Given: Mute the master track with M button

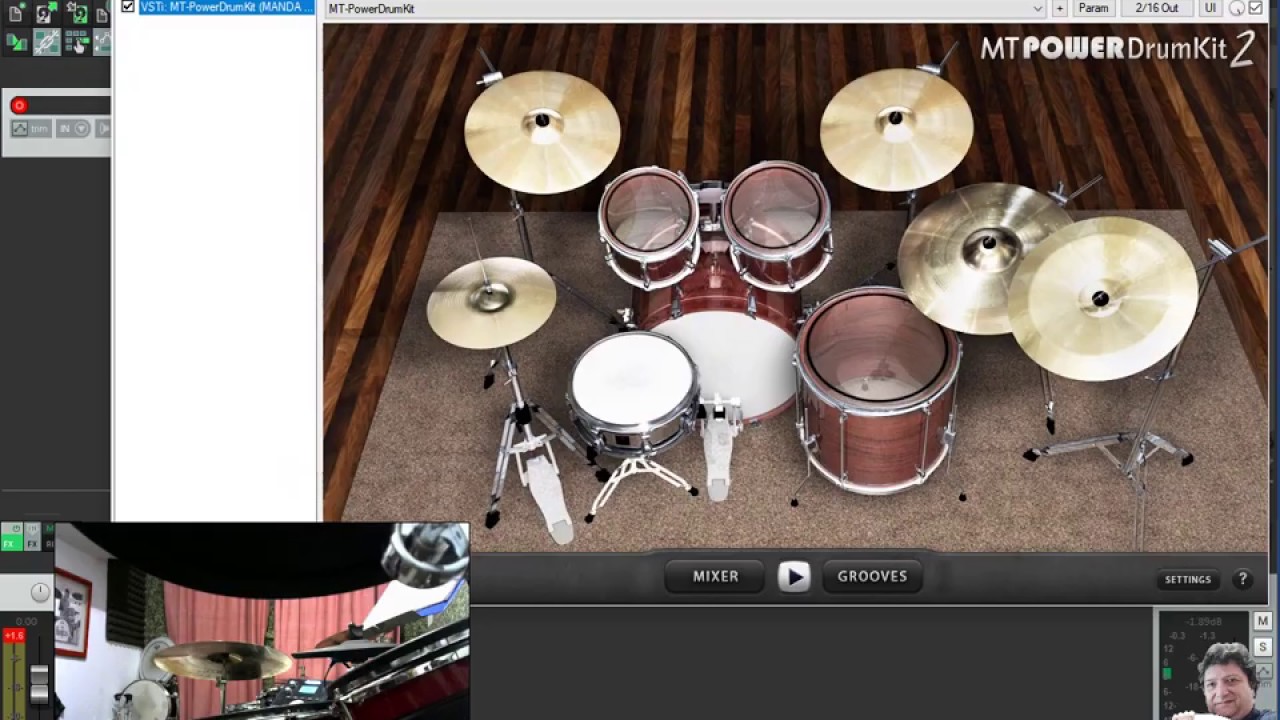Looking at the screenshot, I should point(1263,622).
